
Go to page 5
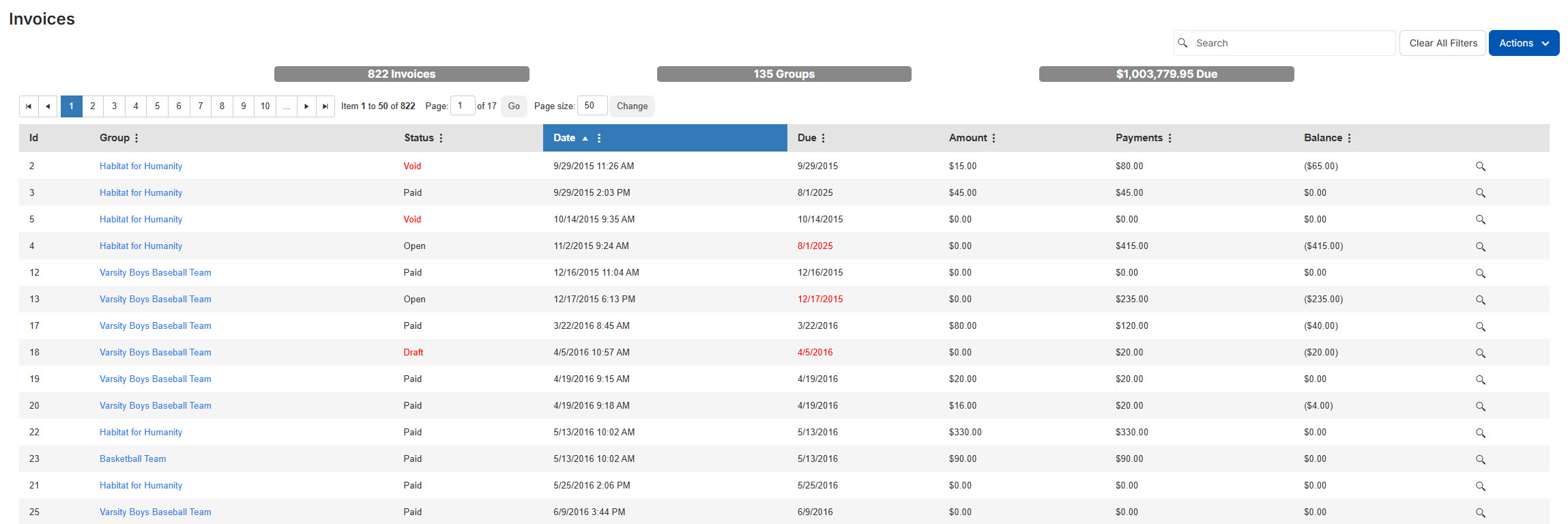pos(158,106)
